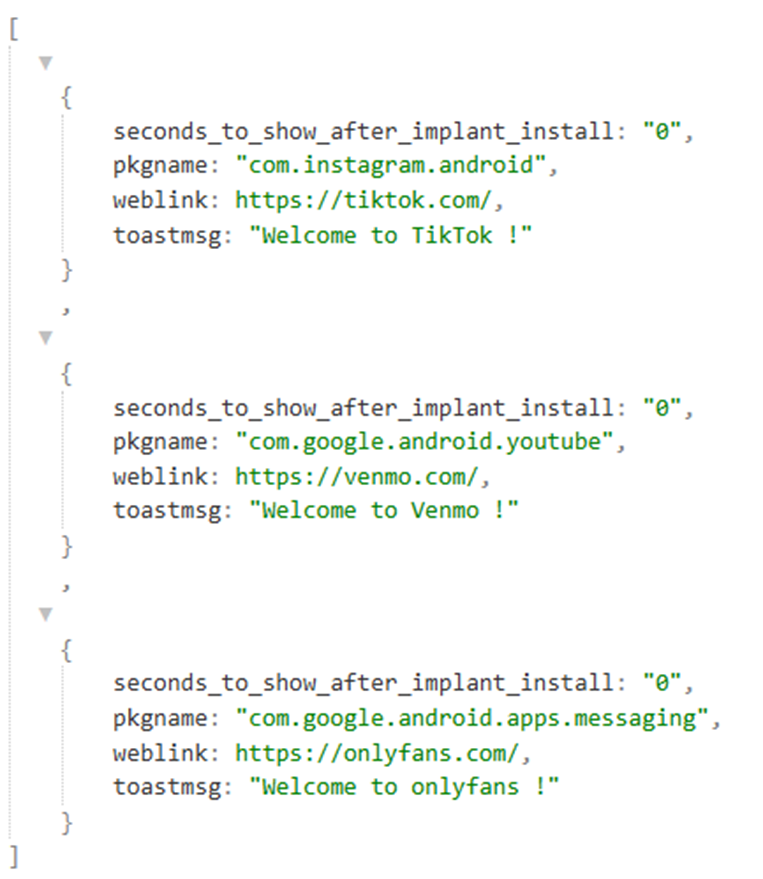Viewport: 763px width, 879px height.
Task: Collapse the second JSON object with the YouTube package
Action: [46, 337]
